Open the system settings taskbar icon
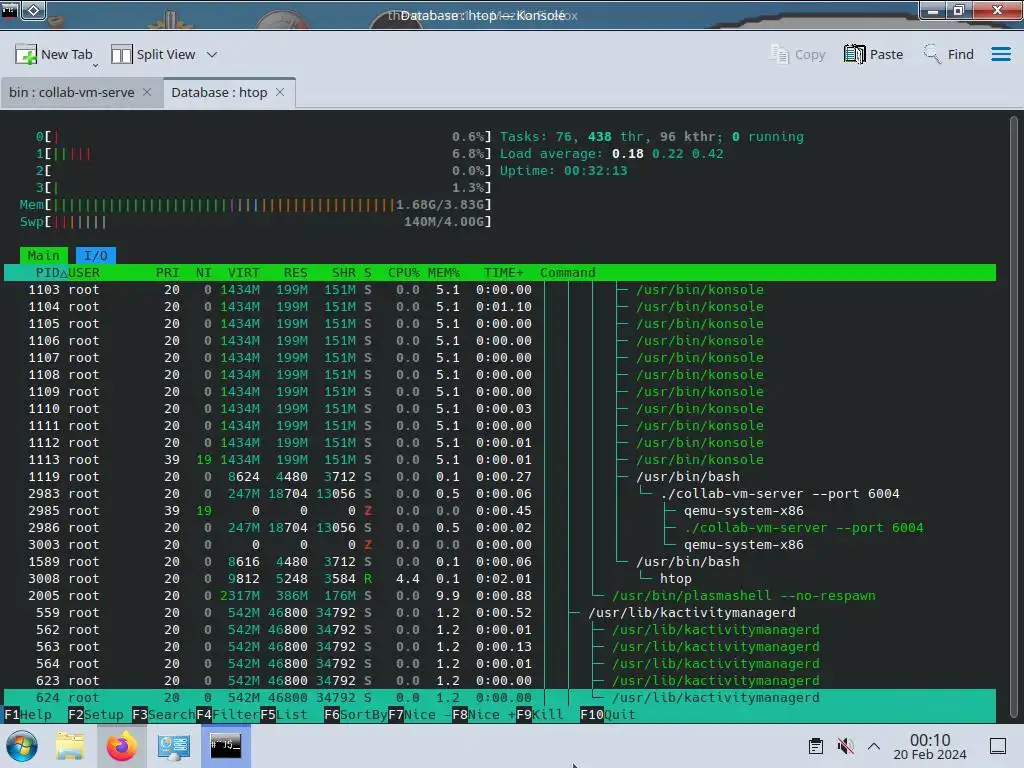This screenshot has height=768, width=1024. (174, 746)
